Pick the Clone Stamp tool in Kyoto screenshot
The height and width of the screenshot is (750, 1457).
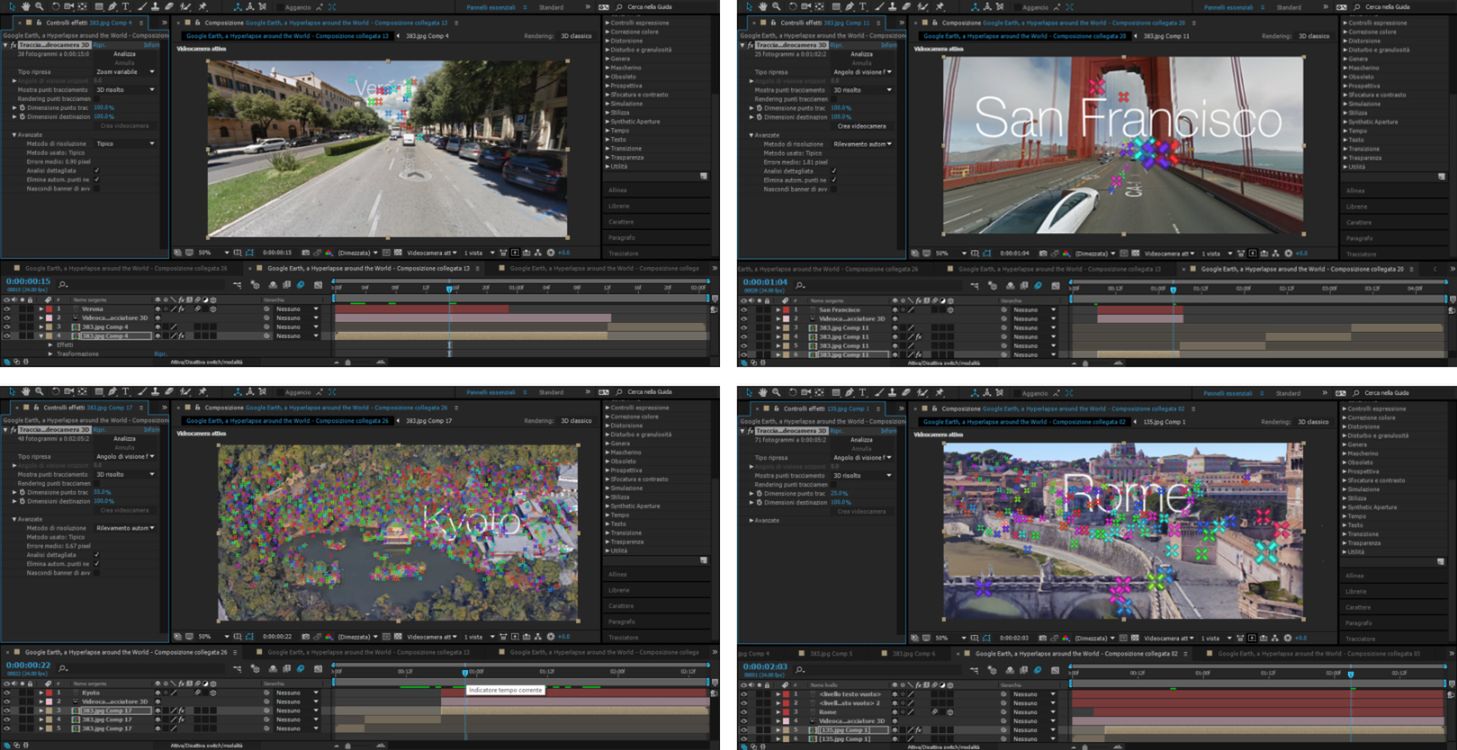click(x=157, y=392)
